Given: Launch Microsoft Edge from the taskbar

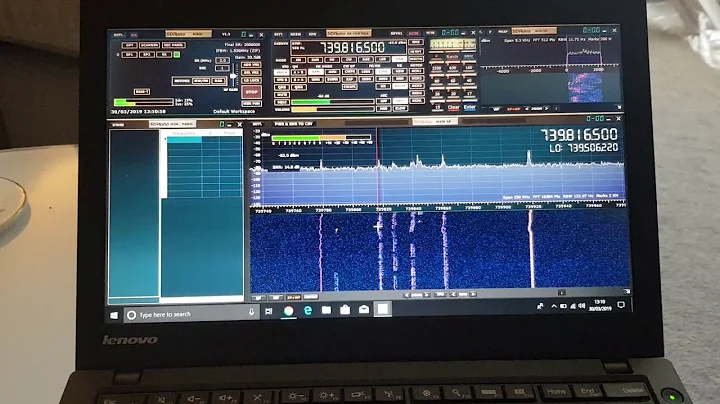Looking at the screenshot, I should click(x=308, y=310).
